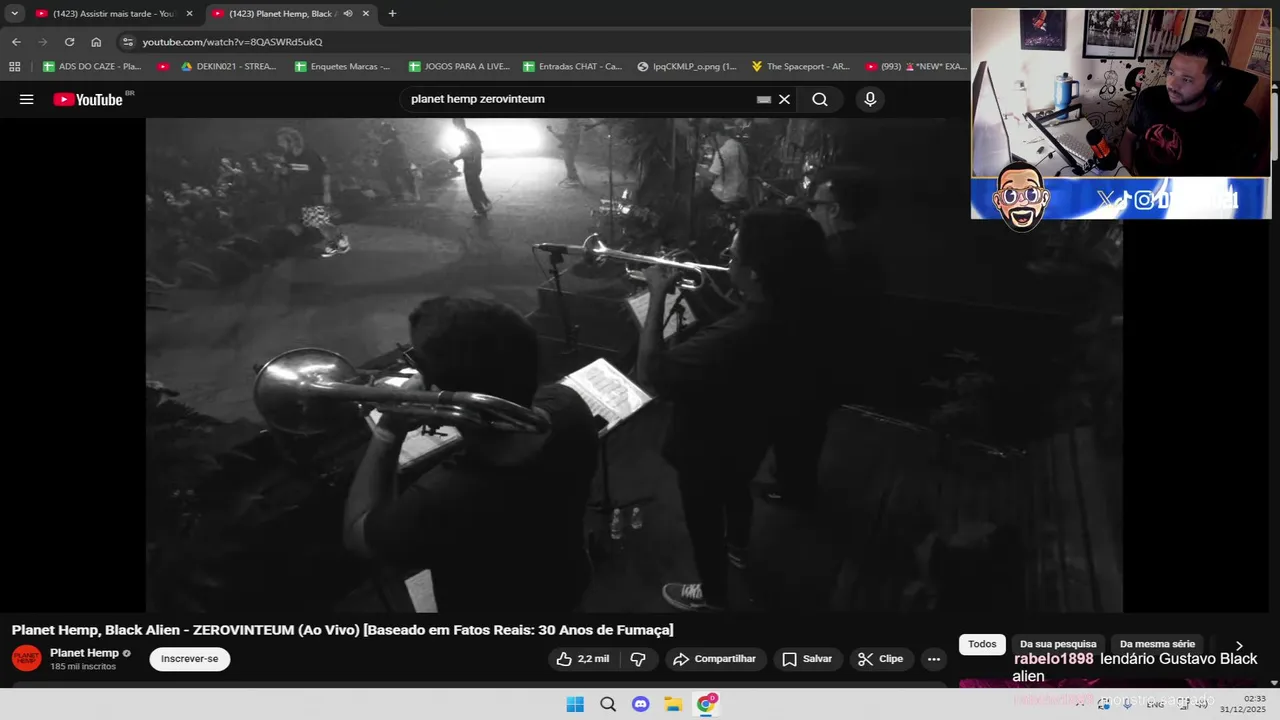1280x720 pixels.
Task: Click the Compartilhar share button
Action: click(714, 659)
